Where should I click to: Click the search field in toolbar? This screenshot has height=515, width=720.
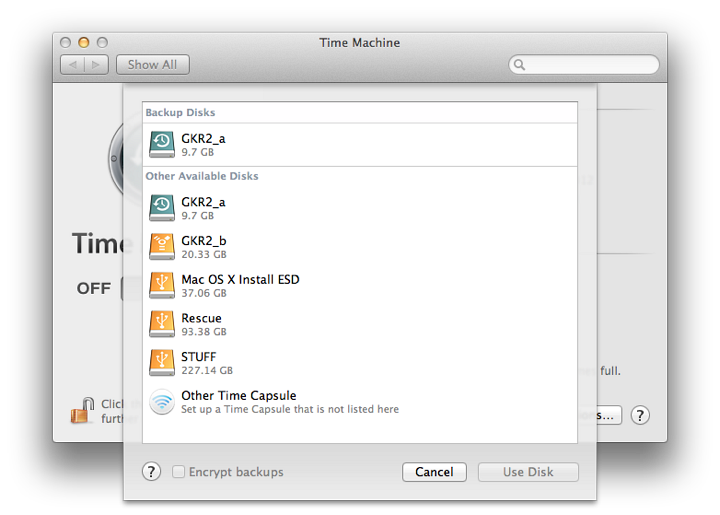584,65
